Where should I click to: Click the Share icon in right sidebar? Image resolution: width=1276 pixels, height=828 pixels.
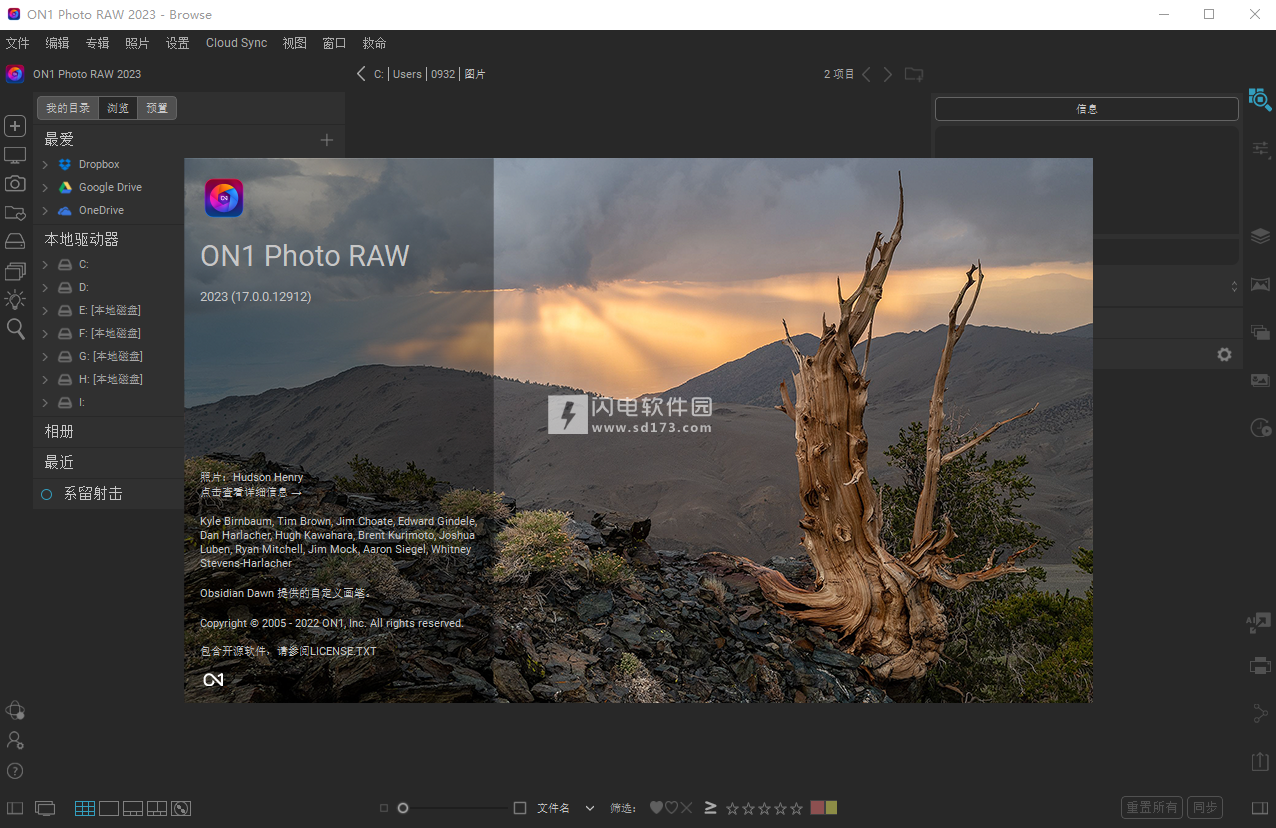tap(1260, 713)
